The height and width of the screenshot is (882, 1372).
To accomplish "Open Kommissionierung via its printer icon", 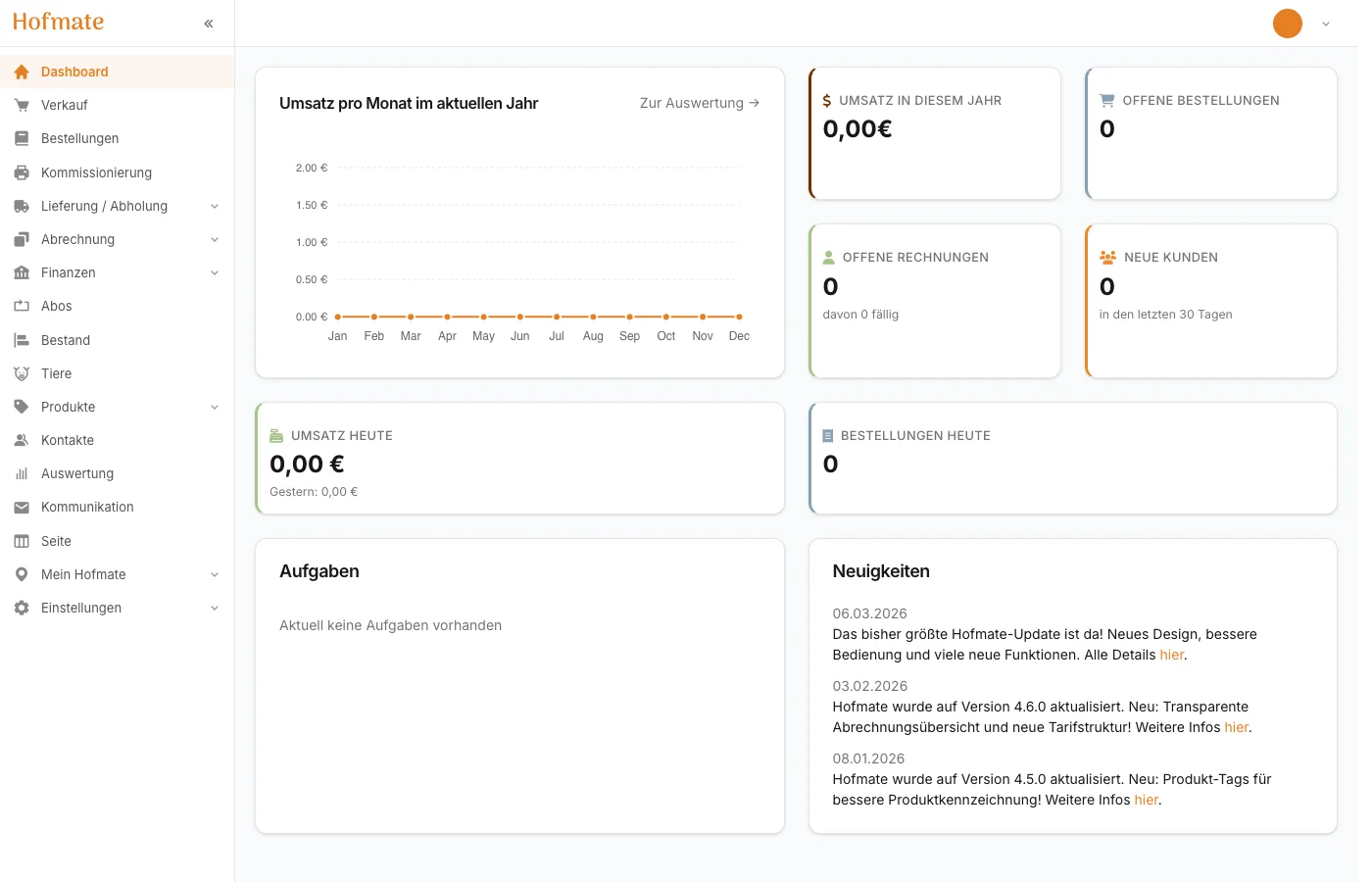I will 21,172.
